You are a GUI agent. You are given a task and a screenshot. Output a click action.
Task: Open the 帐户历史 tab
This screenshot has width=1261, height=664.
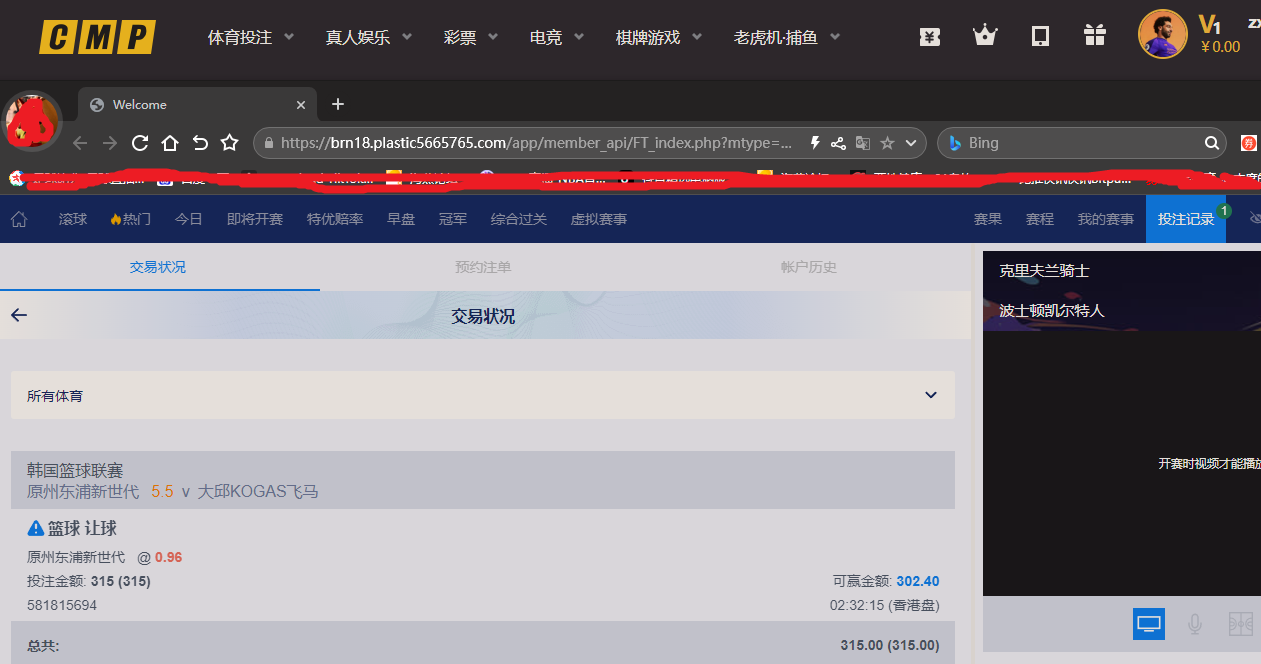tap(808, 267)
